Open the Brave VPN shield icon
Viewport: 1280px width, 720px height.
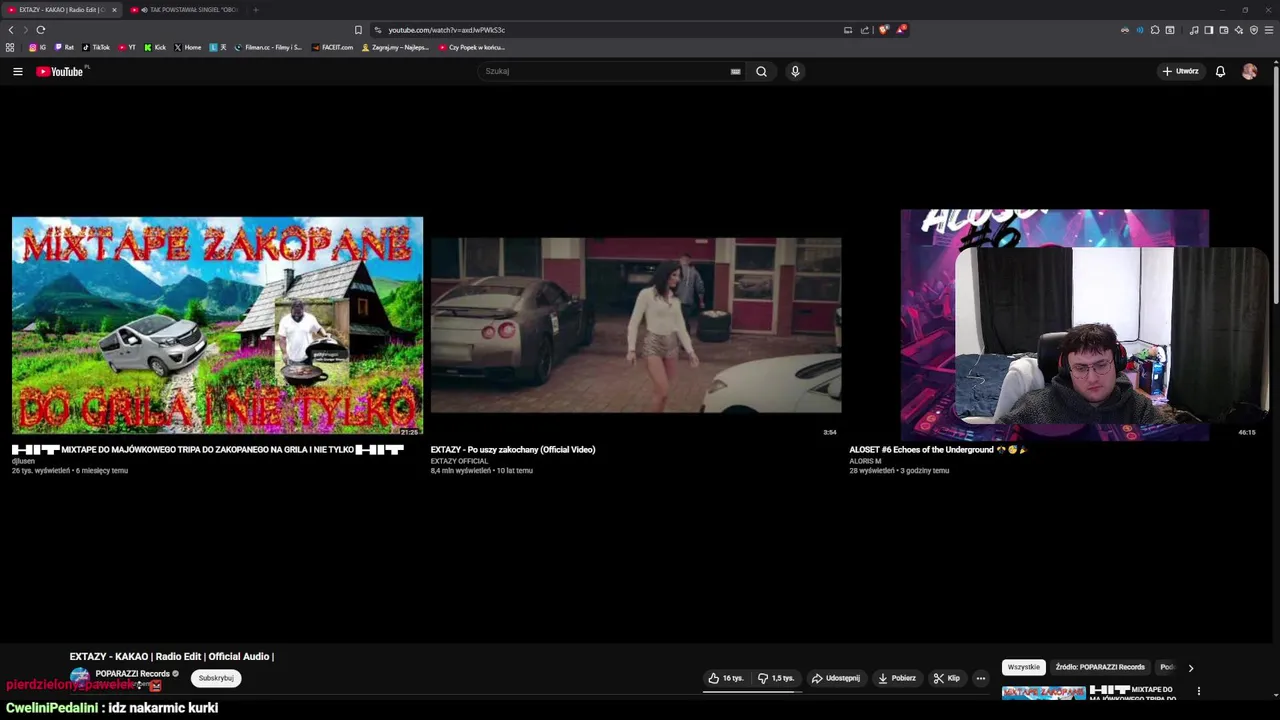click(1253, 30)
